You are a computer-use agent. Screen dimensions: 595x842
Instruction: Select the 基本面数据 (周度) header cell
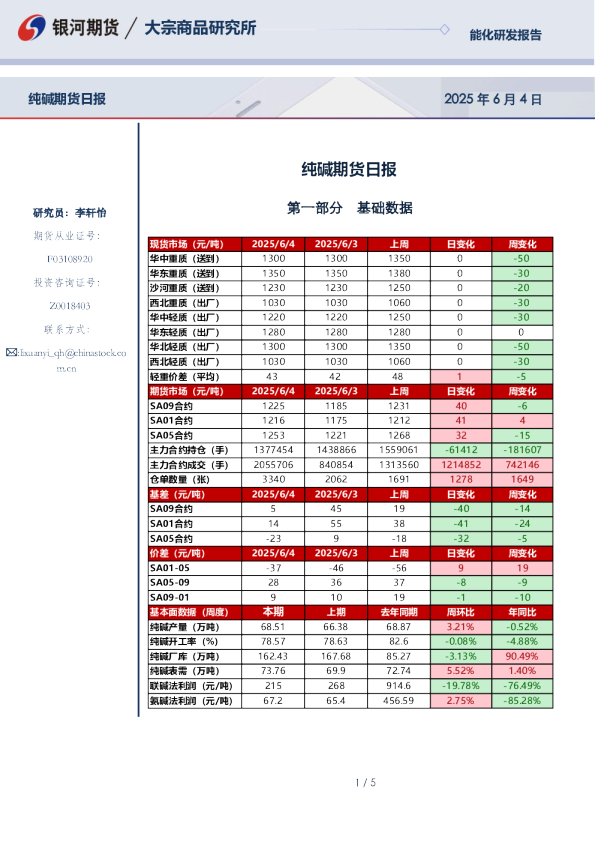tap(195, 612)
